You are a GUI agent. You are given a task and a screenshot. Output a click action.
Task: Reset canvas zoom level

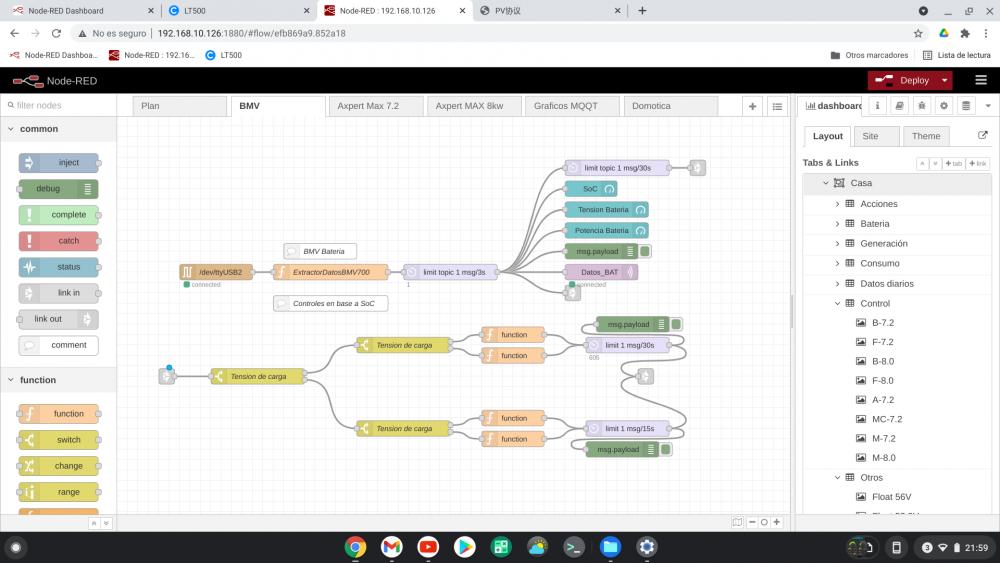coord(764,522)
